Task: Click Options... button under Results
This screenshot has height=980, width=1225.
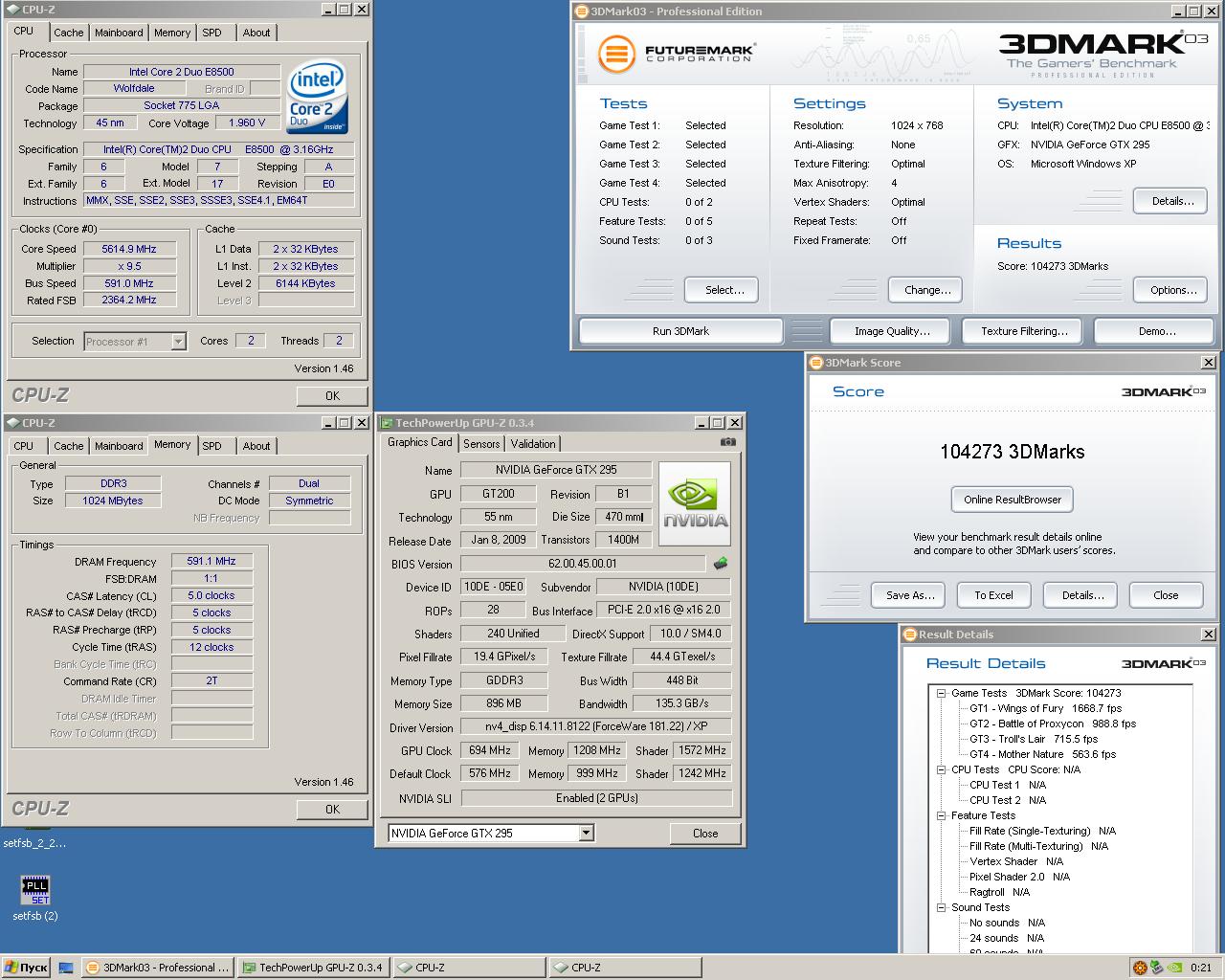Action: 1172,290
